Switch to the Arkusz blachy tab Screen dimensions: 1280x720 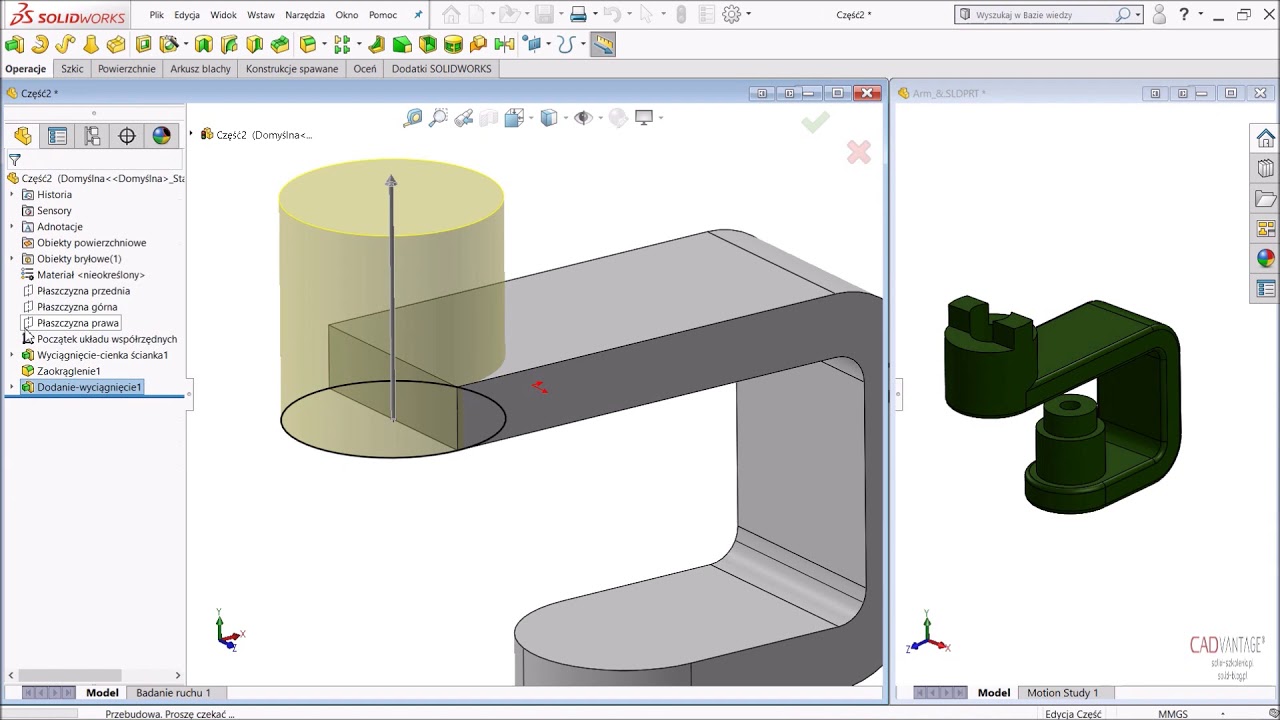point(200,69)
